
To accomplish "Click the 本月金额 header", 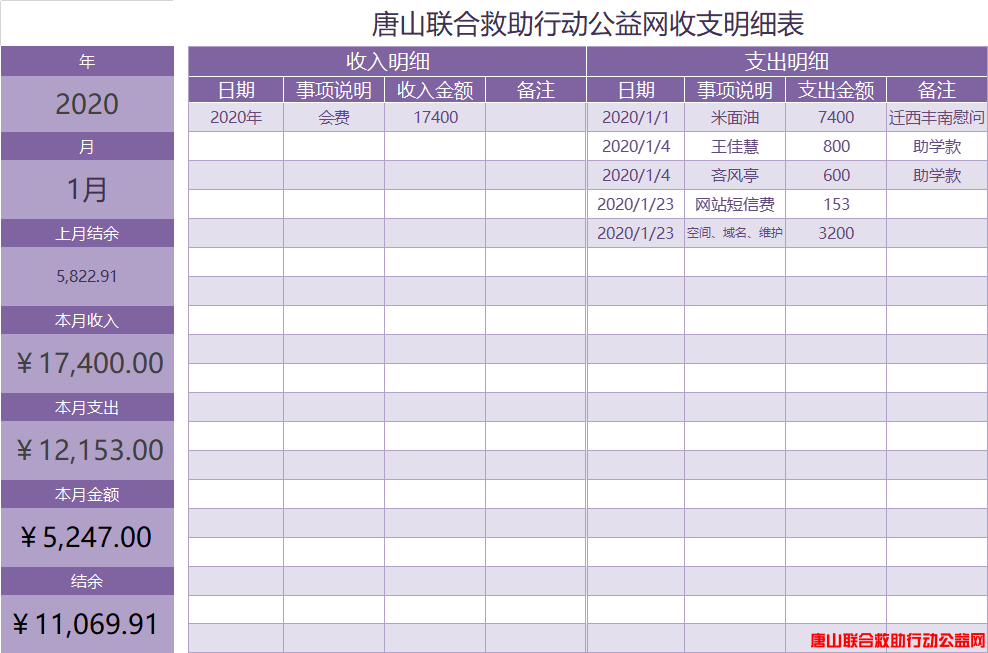I will coord(87,495).
